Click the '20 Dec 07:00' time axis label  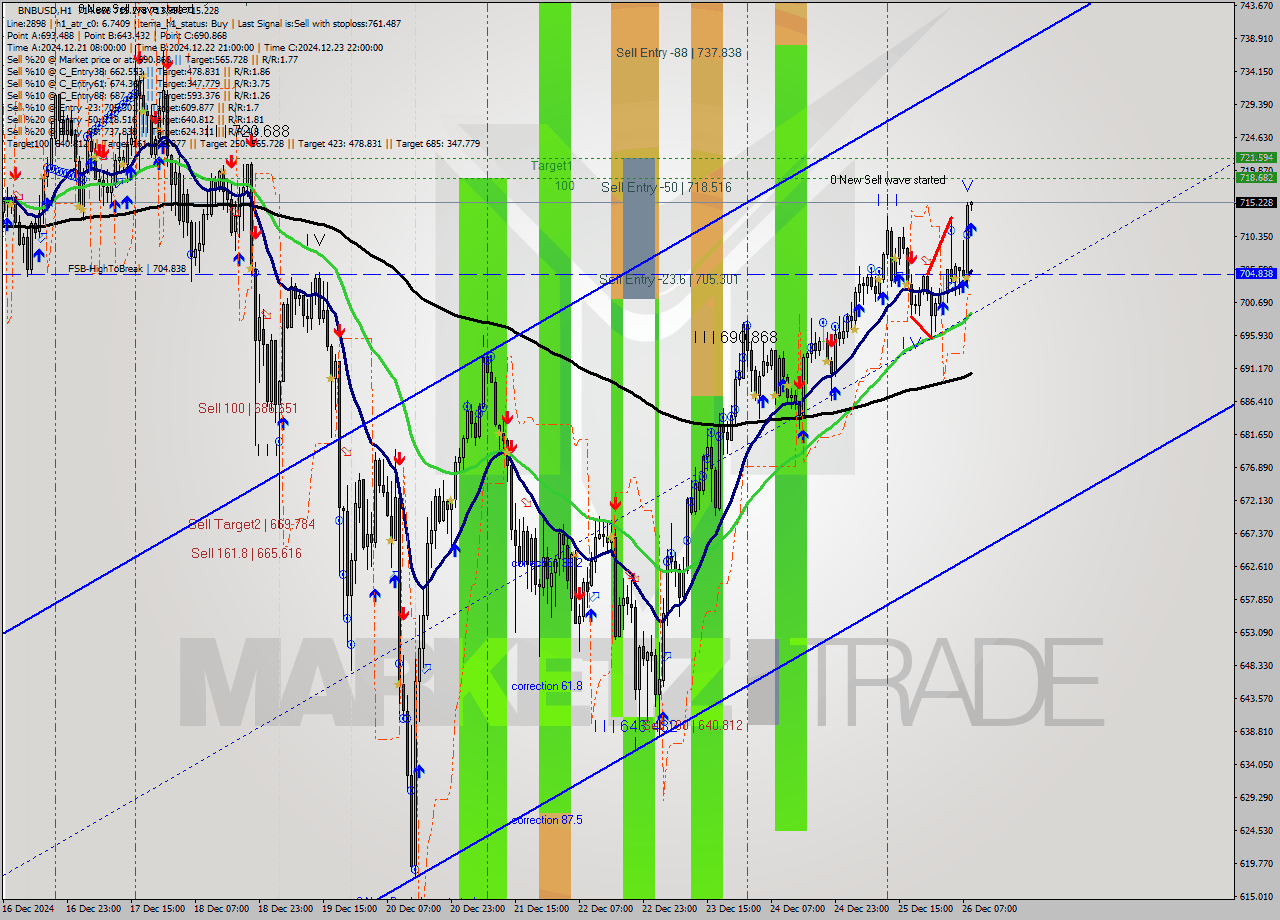[413, 909]
